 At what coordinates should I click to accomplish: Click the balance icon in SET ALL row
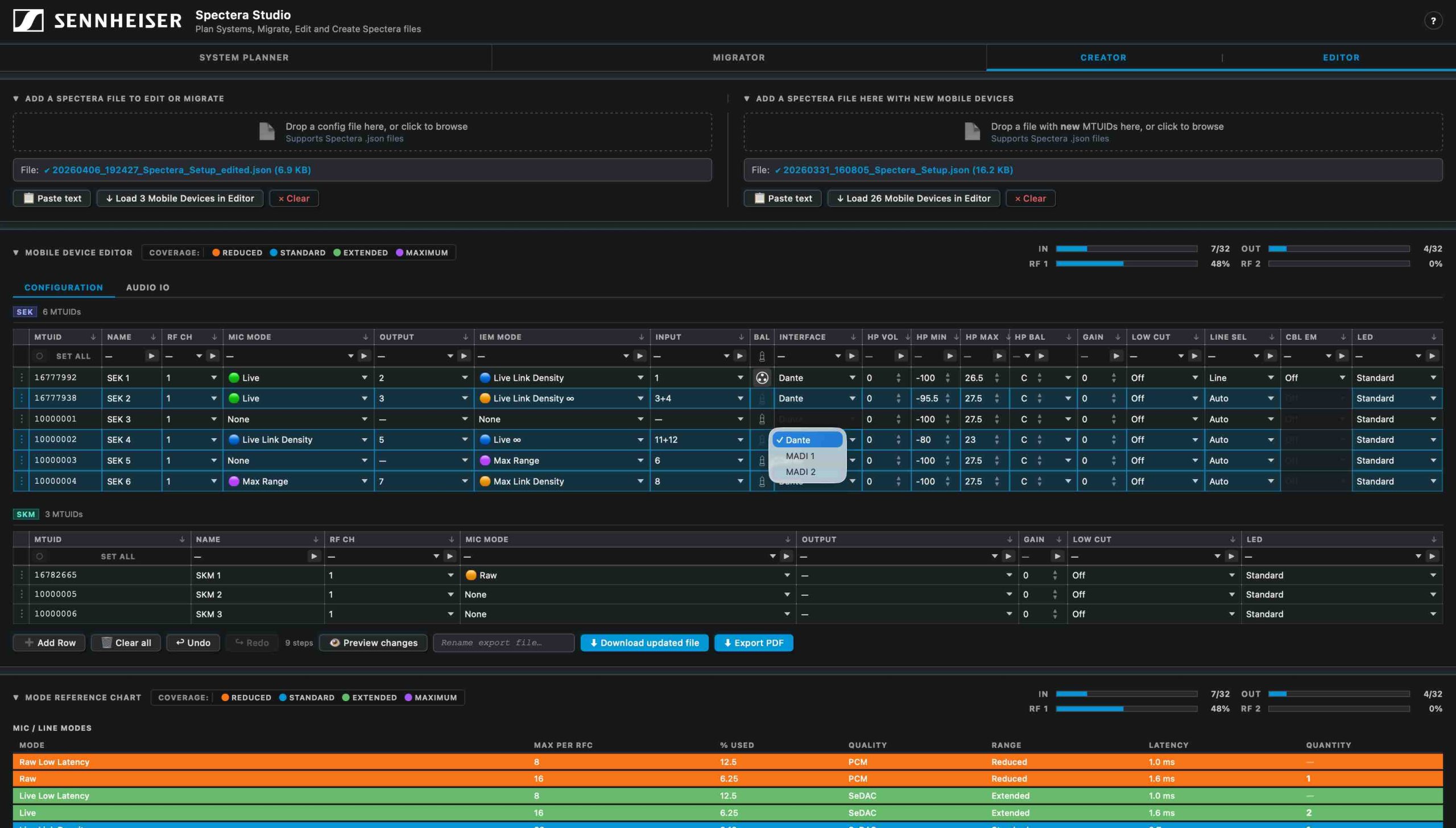click(x=762, y=357)
